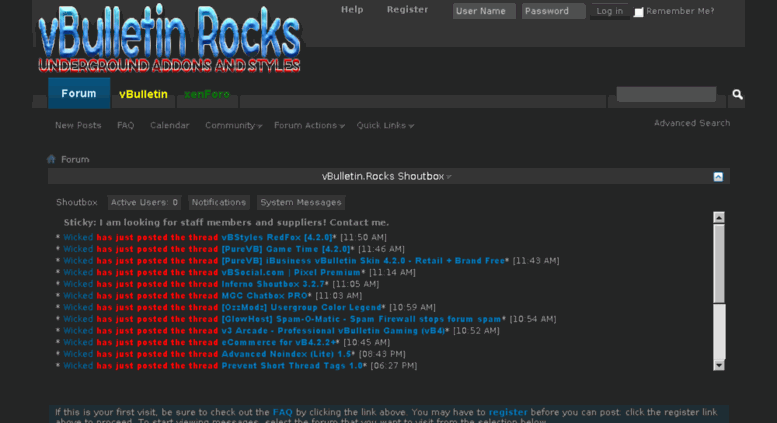Collapse the Shoutbox panel icon
Screen dimensions: 777x423
(718, 177)
